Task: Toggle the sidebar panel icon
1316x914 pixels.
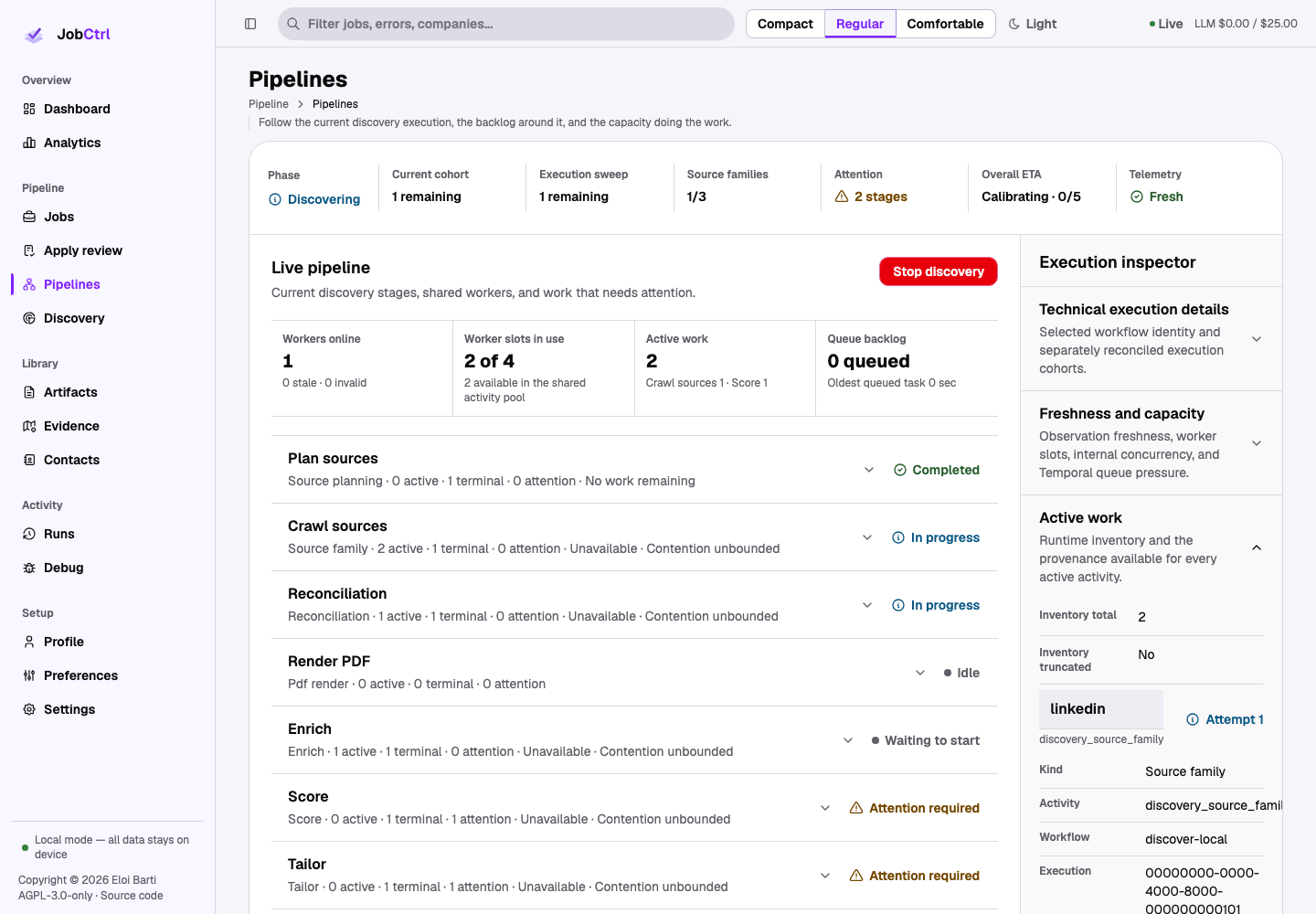Action: click(250, 24)
